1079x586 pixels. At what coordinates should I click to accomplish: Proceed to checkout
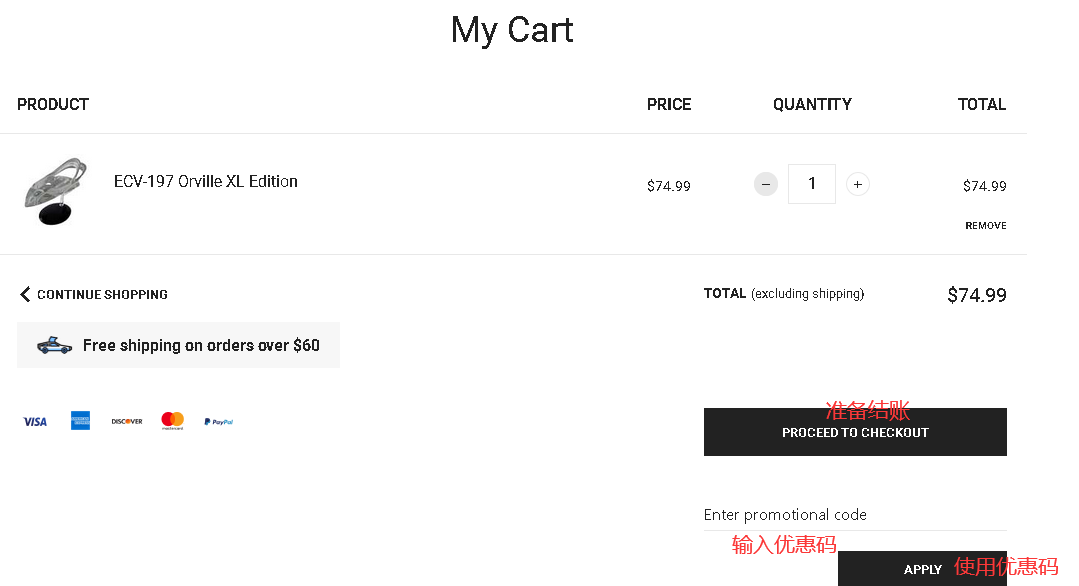855,432
